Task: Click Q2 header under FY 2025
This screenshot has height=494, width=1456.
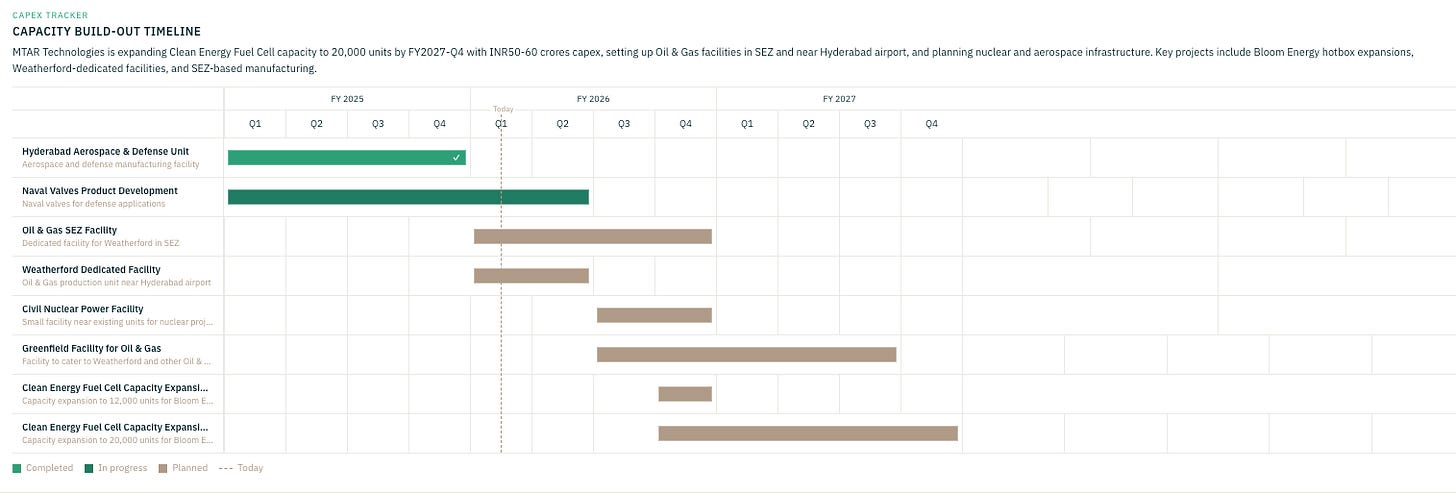Action: click(316, 124)
